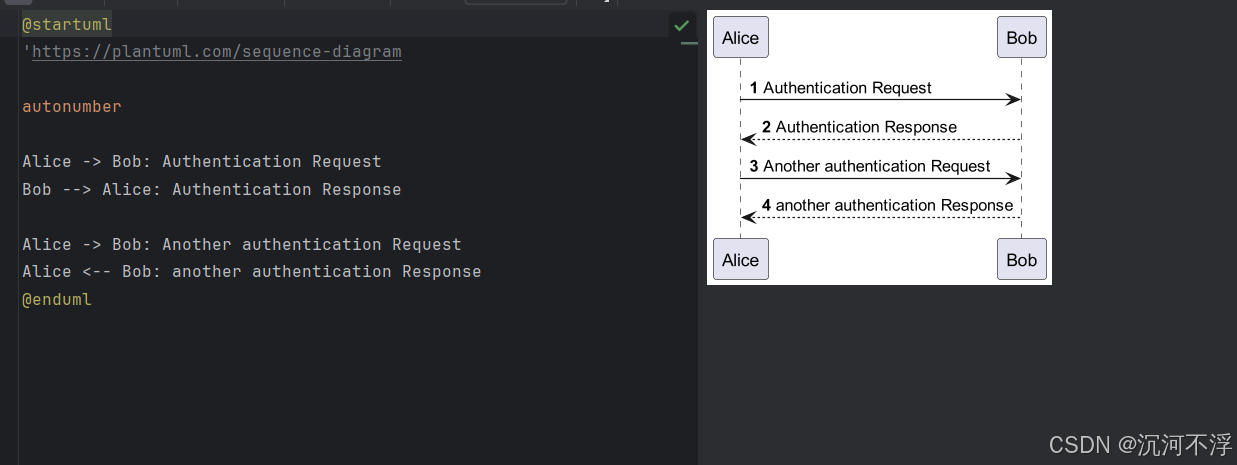
Task: Click the 'Alice -> Bob: Authentication Request' code line
Action: click(x=202, y=161)
